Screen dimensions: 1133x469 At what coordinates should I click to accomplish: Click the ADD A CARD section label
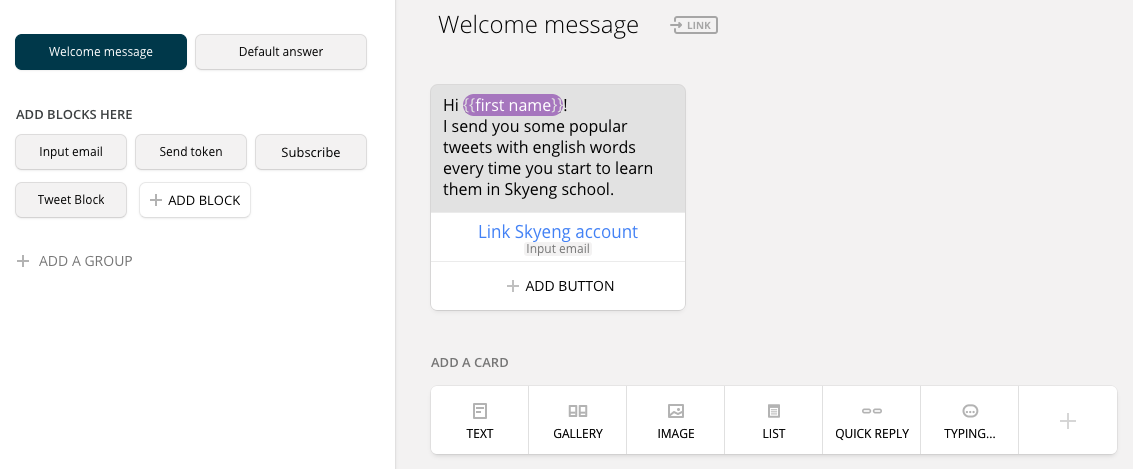coord(470,363)
